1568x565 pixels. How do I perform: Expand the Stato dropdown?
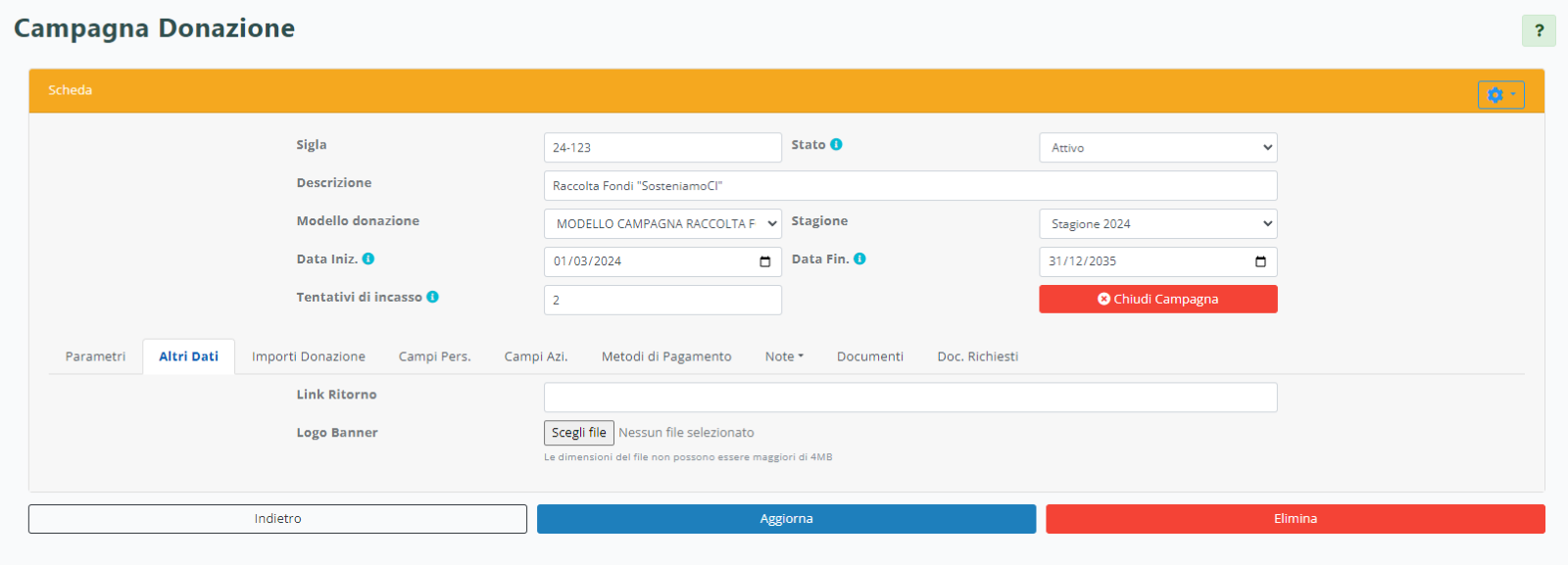coord(1157,148)
